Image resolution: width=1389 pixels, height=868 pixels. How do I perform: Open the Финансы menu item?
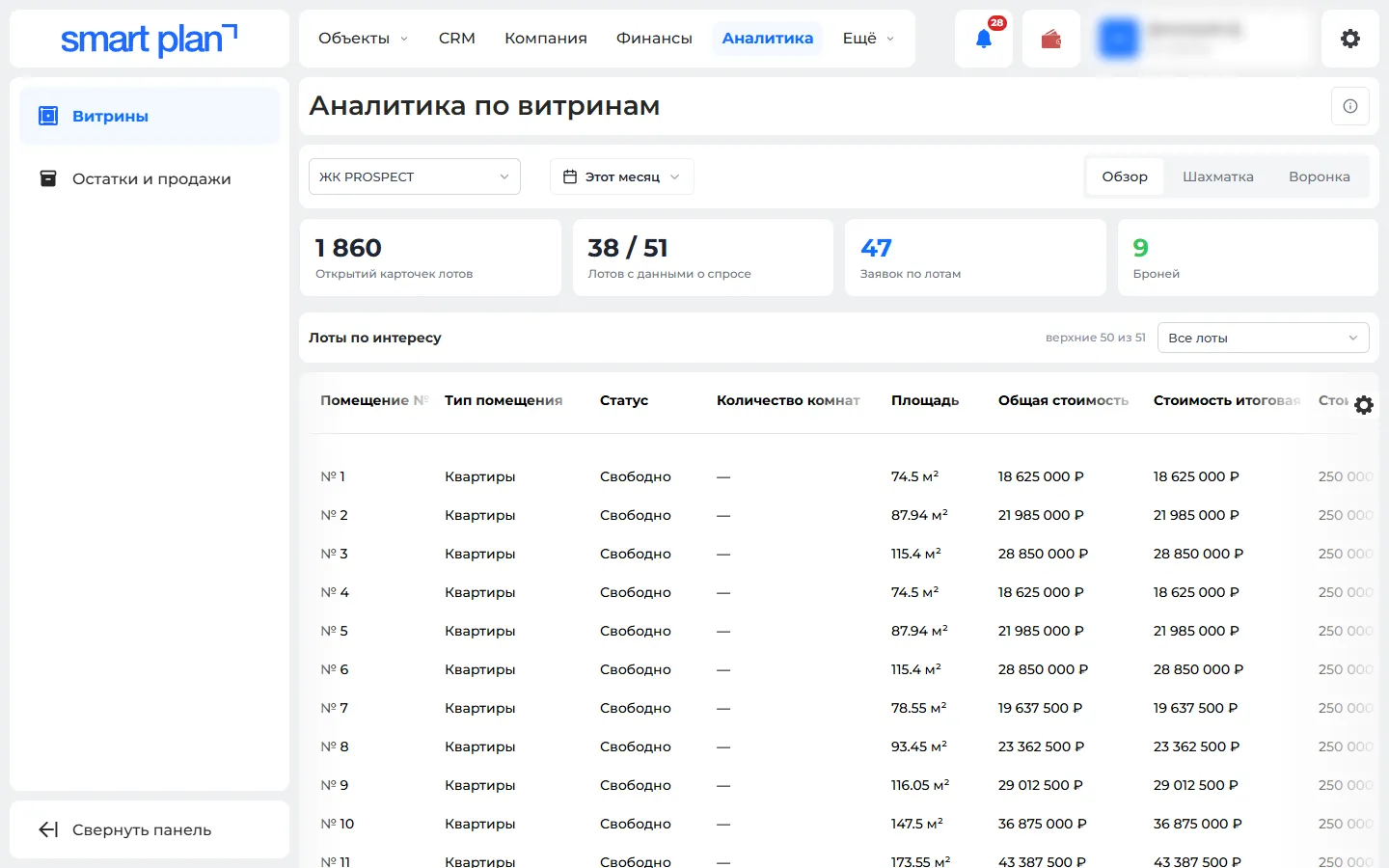coord(654,39)
